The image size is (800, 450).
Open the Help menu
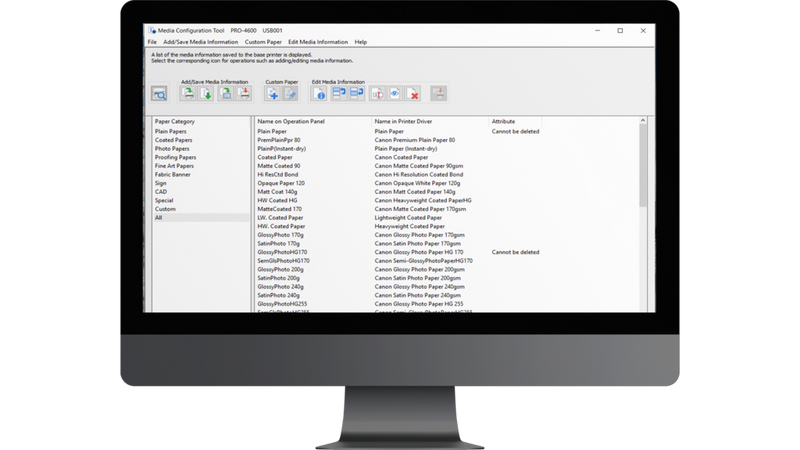click(361, 42)
